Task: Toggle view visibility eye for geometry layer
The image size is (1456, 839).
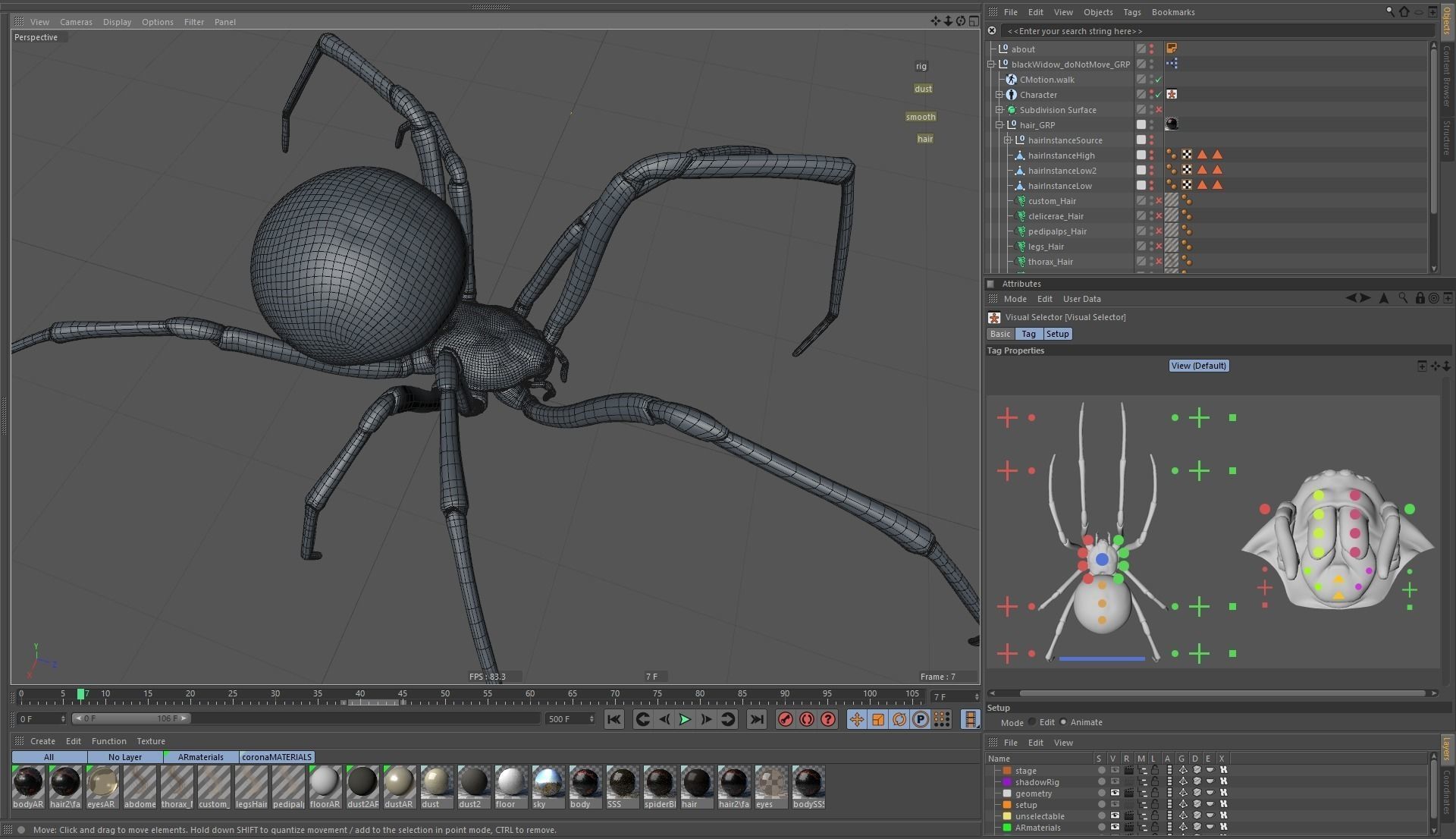Action: [1115, 793]
